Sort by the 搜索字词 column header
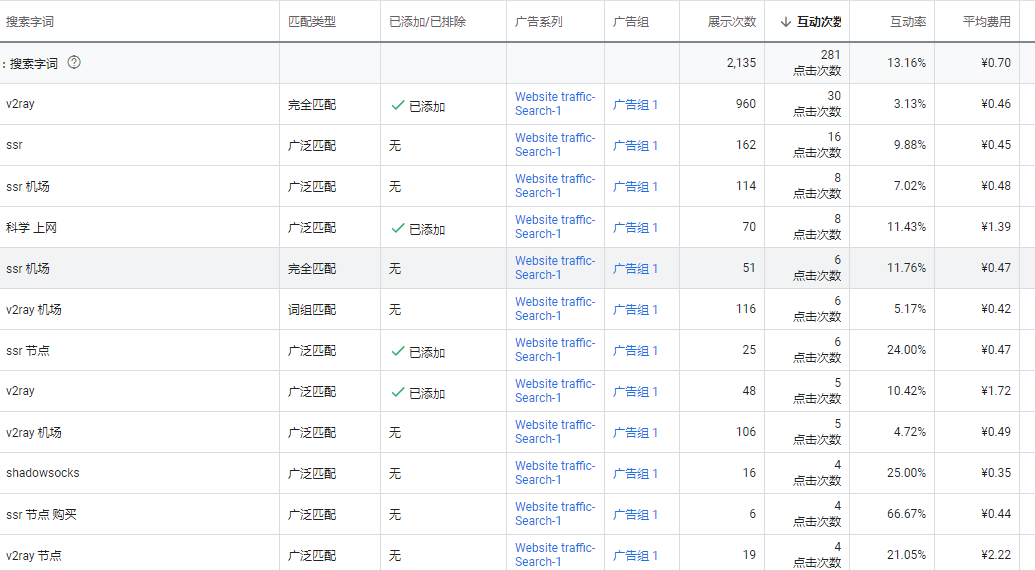 (30, 22)
